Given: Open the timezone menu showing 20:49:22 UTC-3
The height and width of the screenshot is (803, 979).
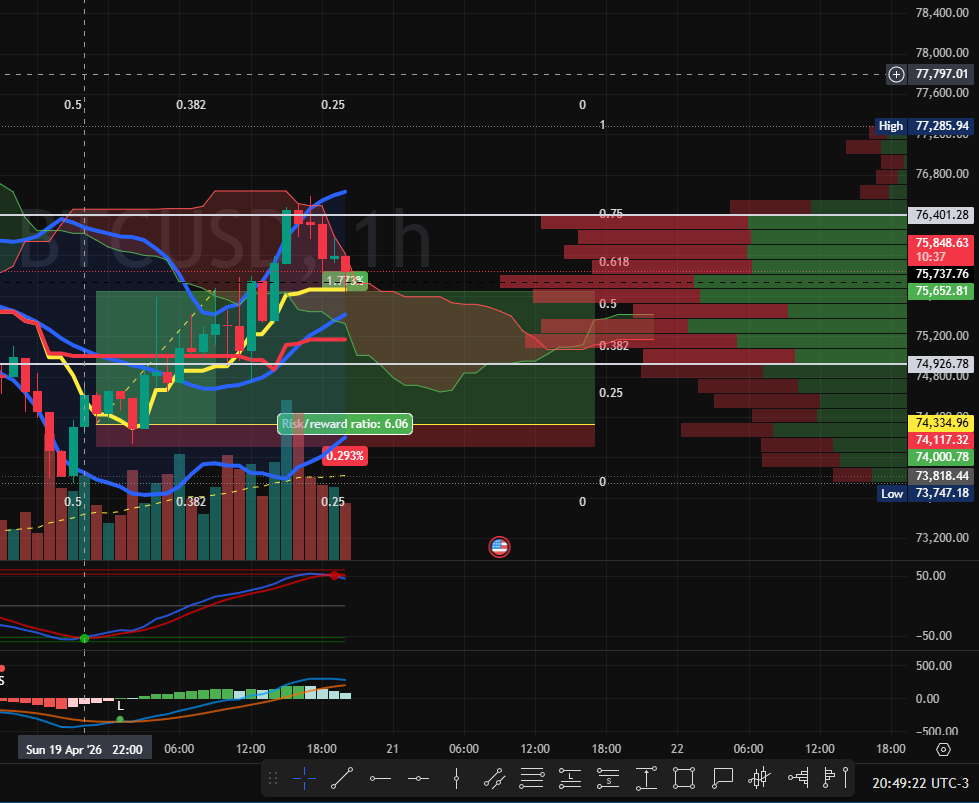Looking at the screenshot, I should (920, 783).
